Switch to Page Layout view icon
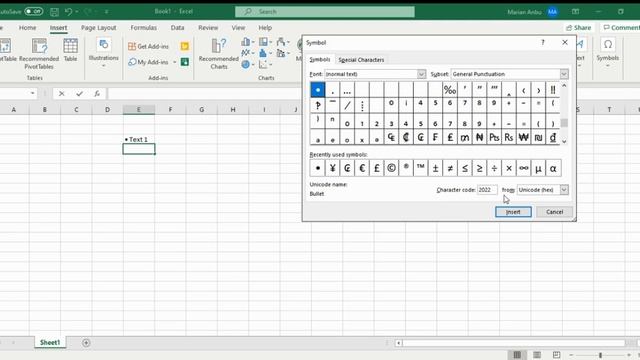Viewport: 640px width, 360px height. coord(537,355)
